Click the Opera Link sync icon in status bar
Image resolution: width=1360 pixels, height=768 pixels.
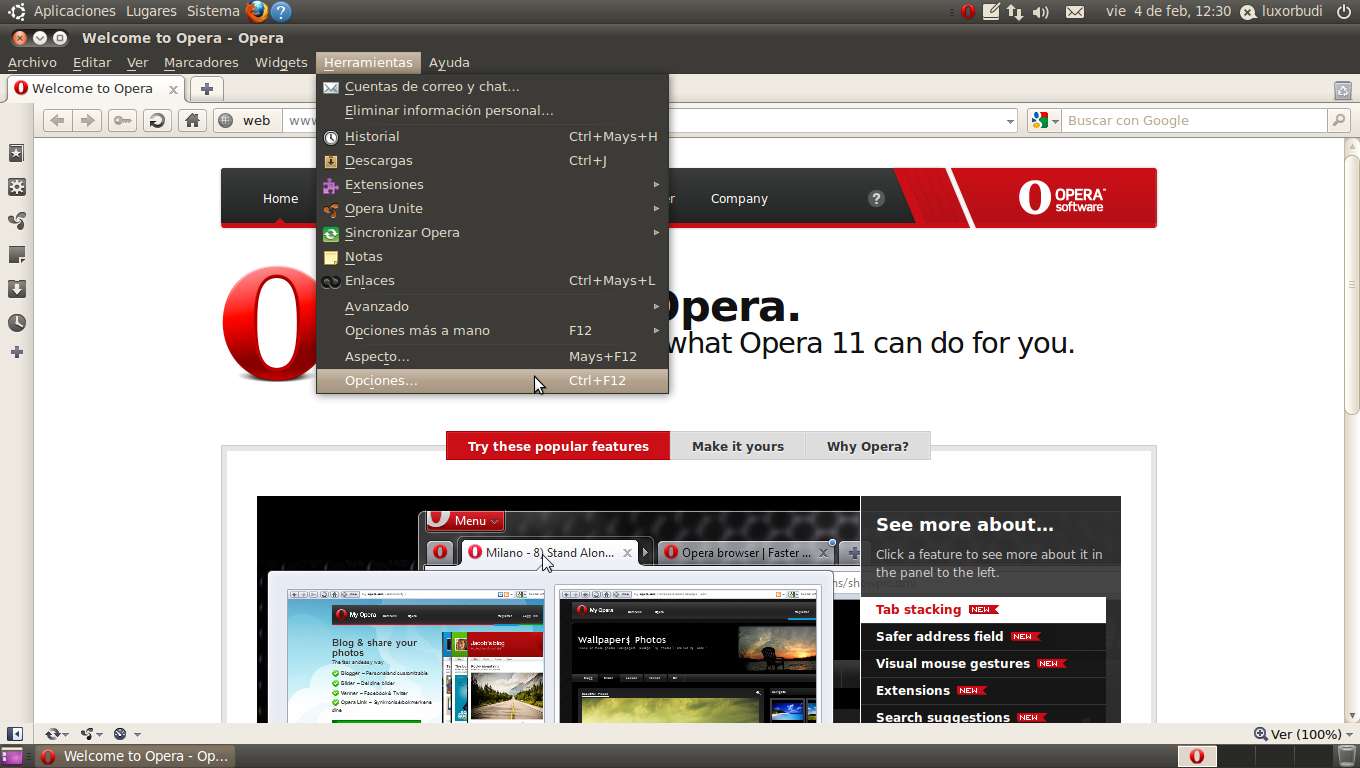click(x=52, y=734)
